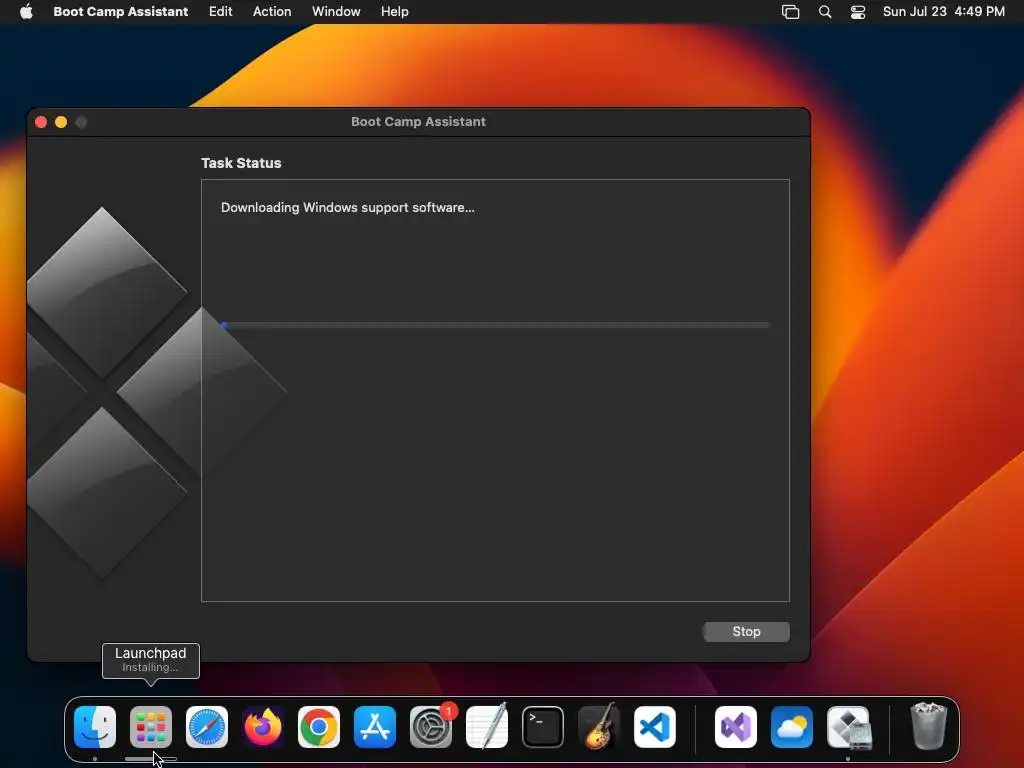Click the Boot Camp Assistant Dock icon
Image resolution: width=1024 pixels, height=768 pixels.
tap(848, 727)
